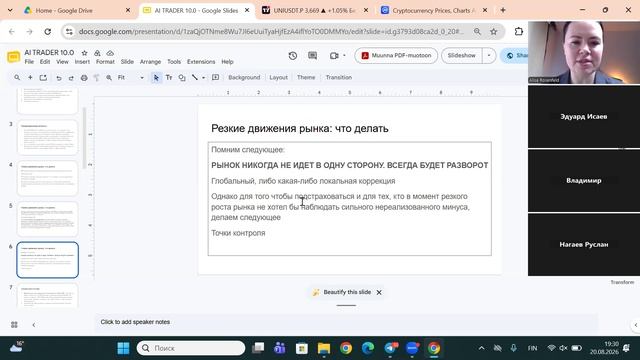Image resolution: width=640 pixels, height=360 pixels.
Task: Open Wi-Fi network icon in tray
Action: coord(551,348)
